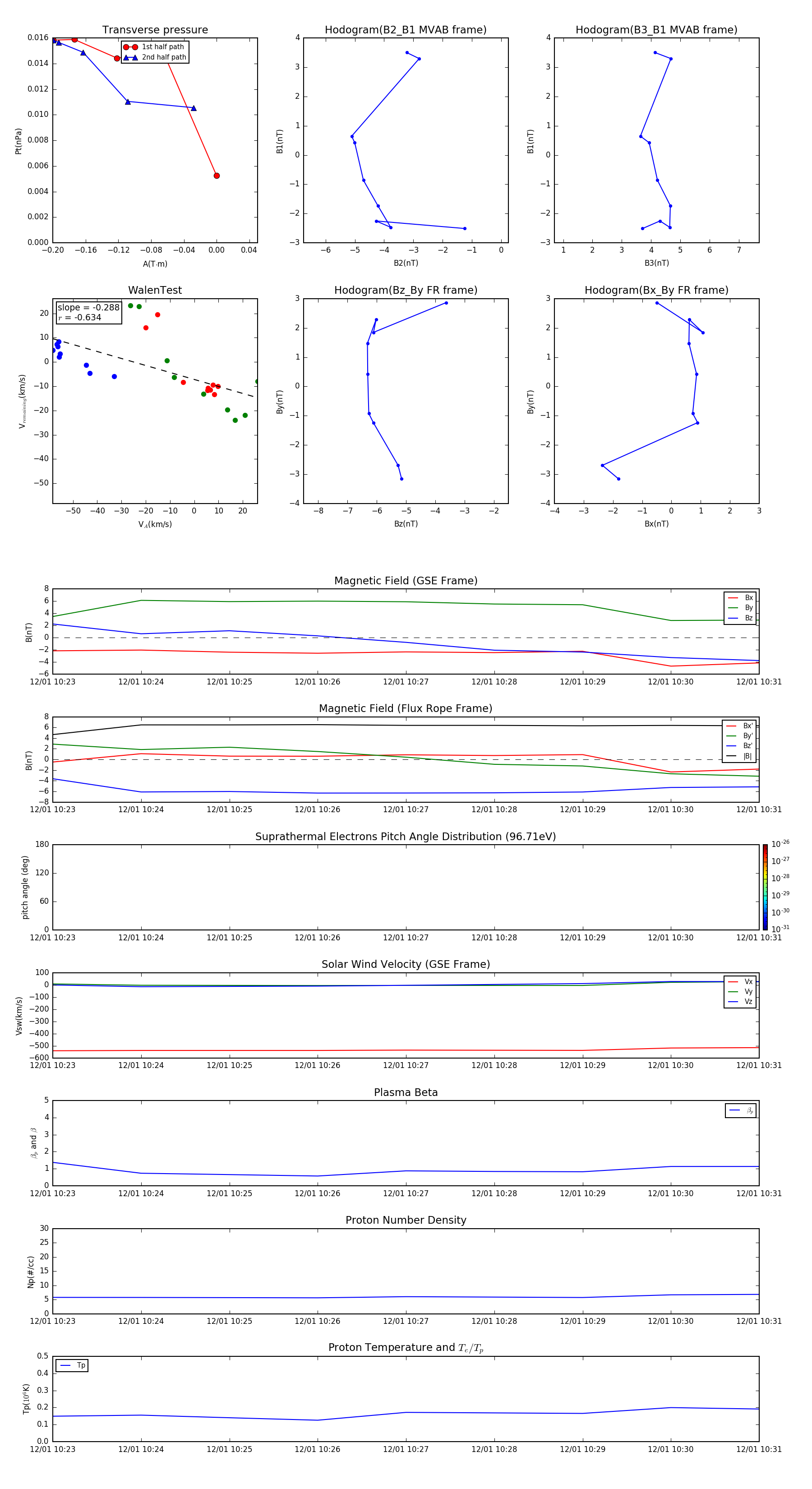Click the 'Bx(nT)' x-axis label

tap(656, 524)
